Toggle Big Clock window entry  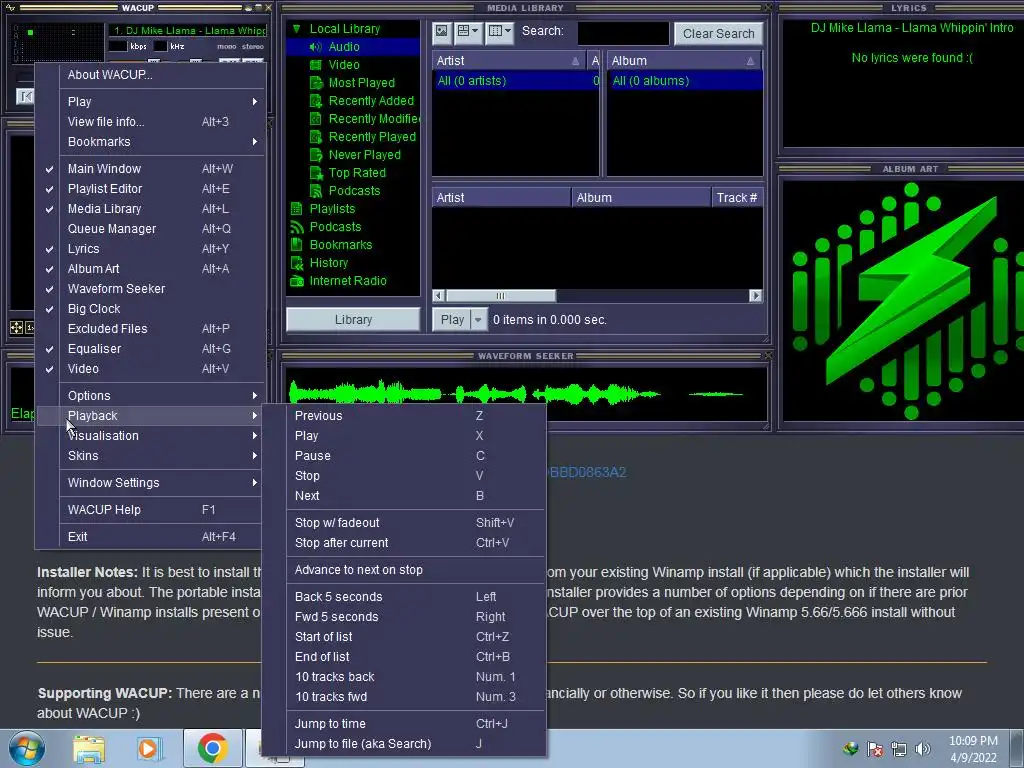click(151, 309)
